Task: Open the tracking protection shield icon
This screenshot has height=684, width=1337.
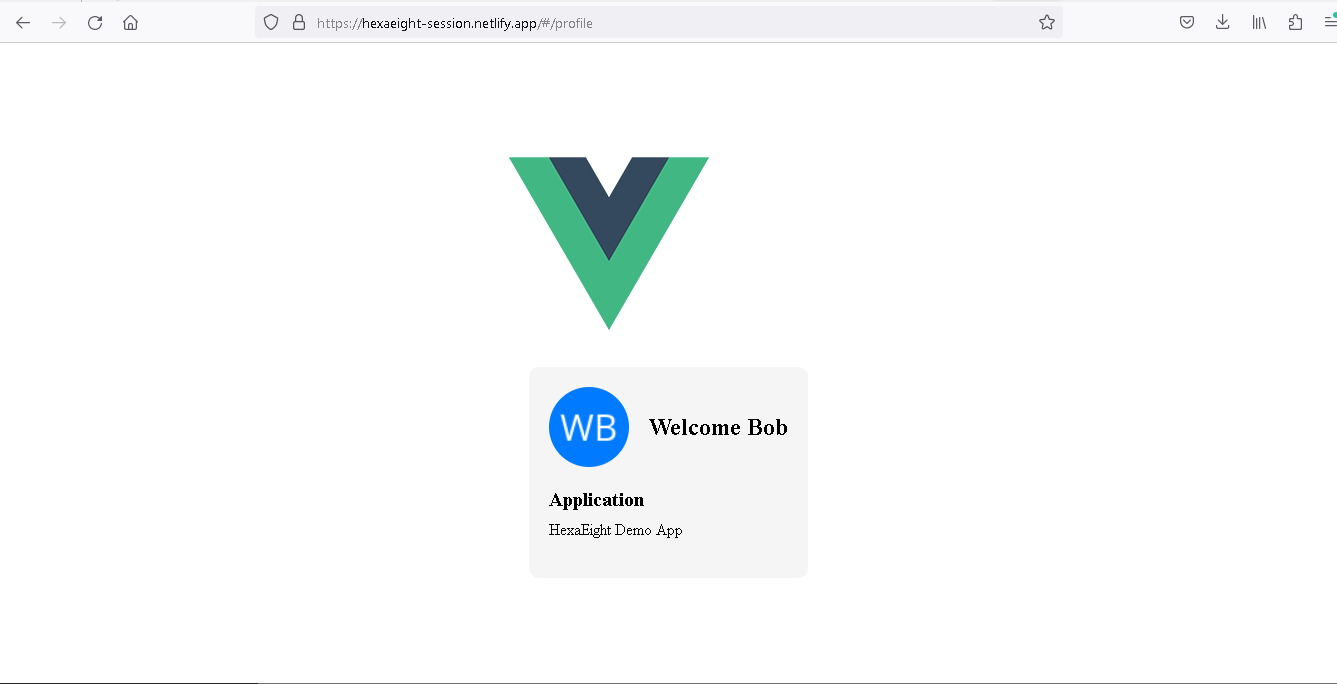Action: tap(271, 23)
